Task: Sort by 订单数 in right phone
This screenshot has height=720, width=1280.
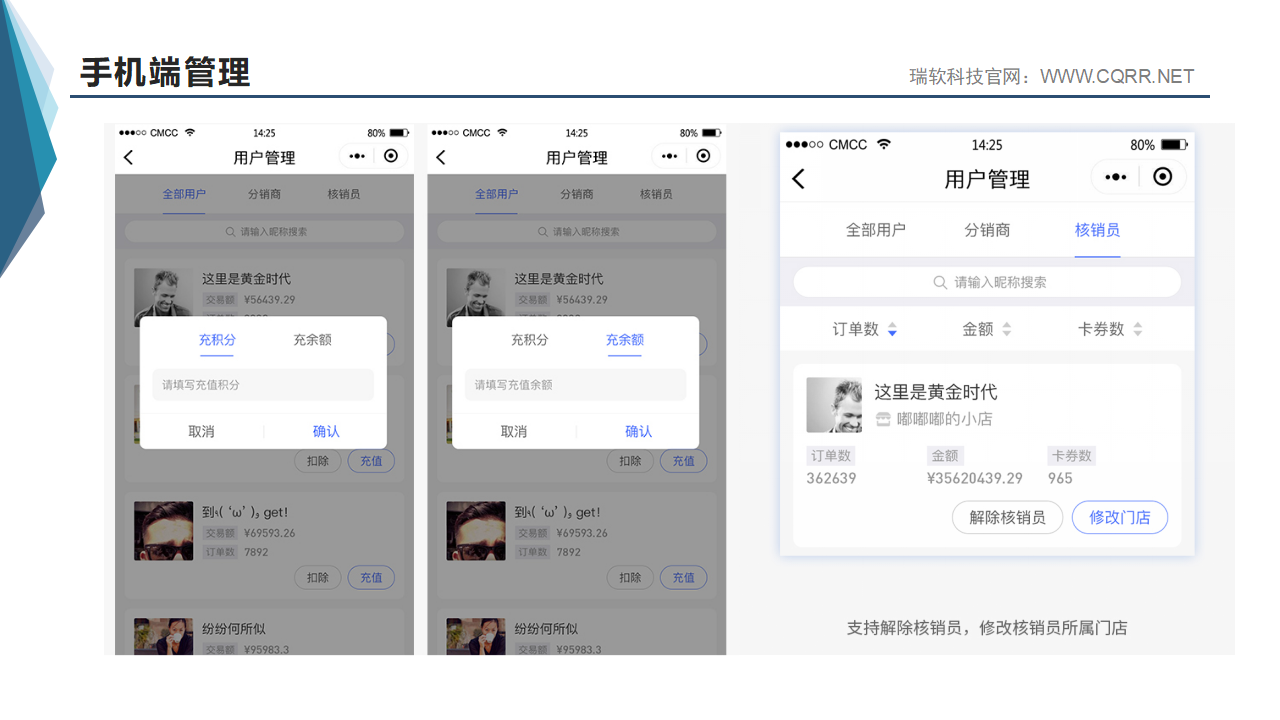Action: tap(865, 329)
